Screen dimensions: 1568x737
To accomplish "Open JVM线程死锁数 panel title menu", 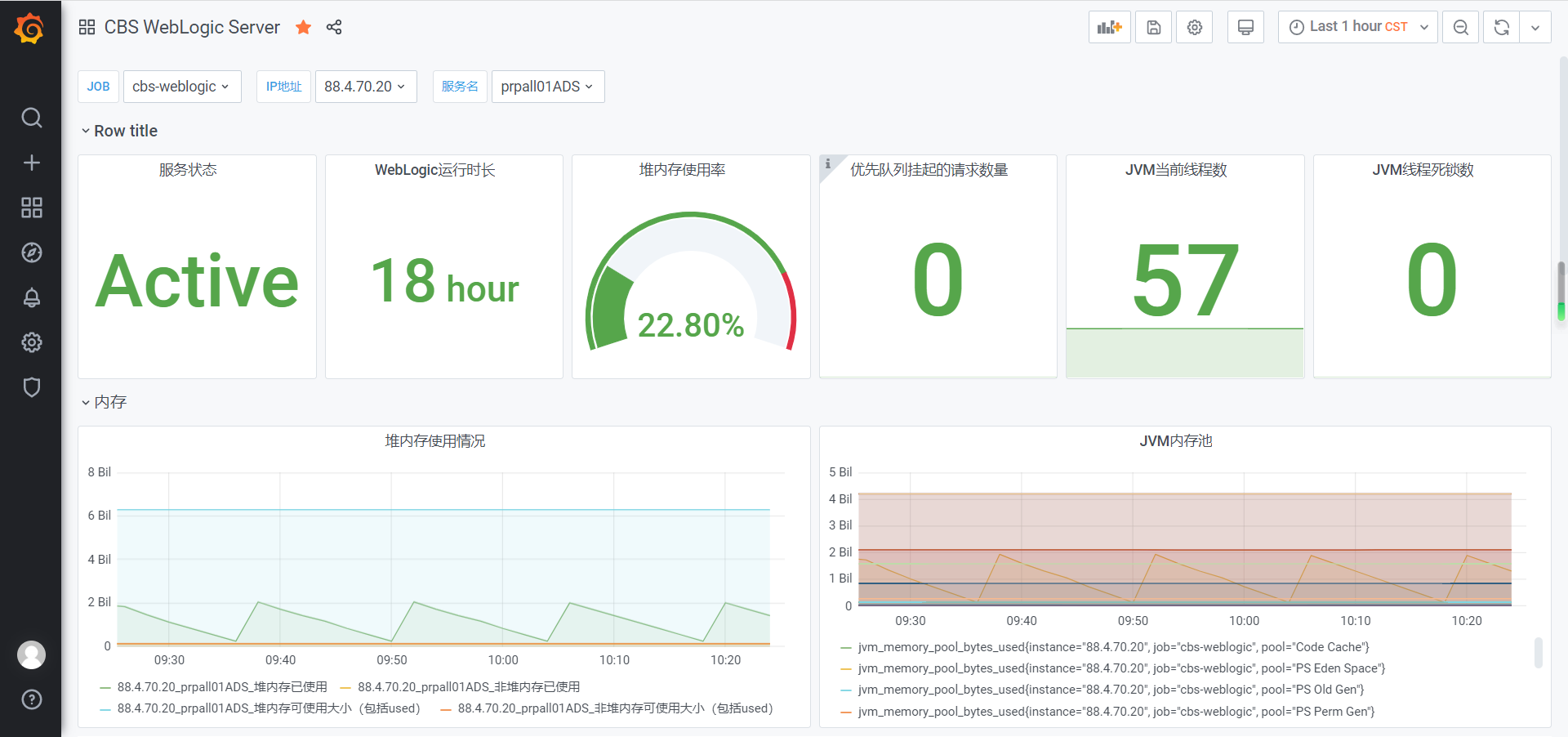I will [1423, 170].
